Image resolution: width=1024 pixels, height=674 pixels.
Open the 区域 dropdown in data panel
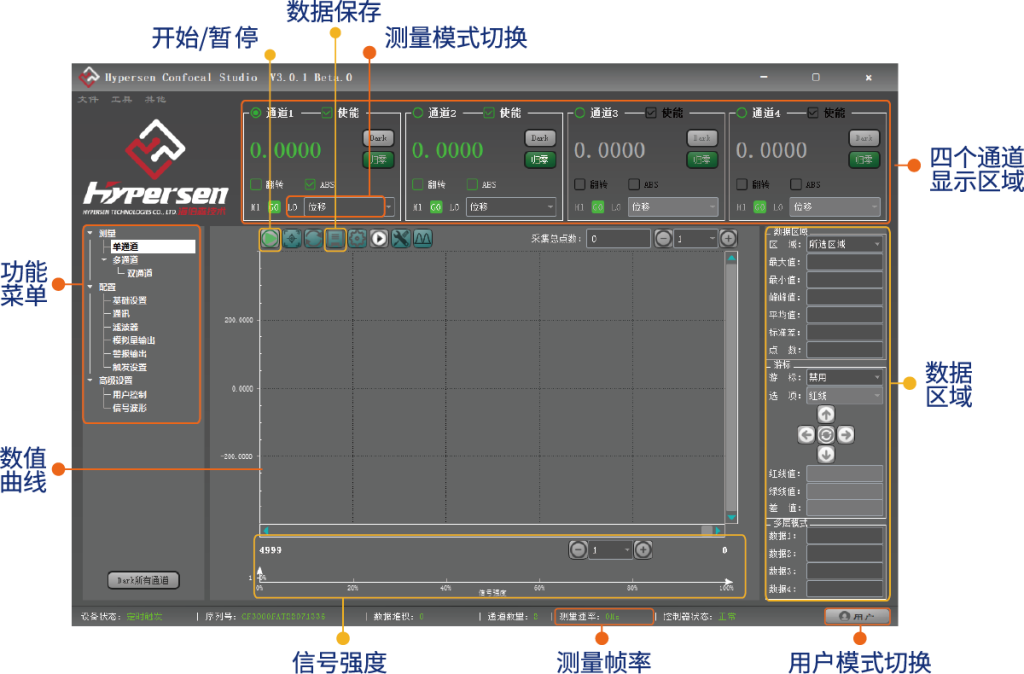(844, 244)
